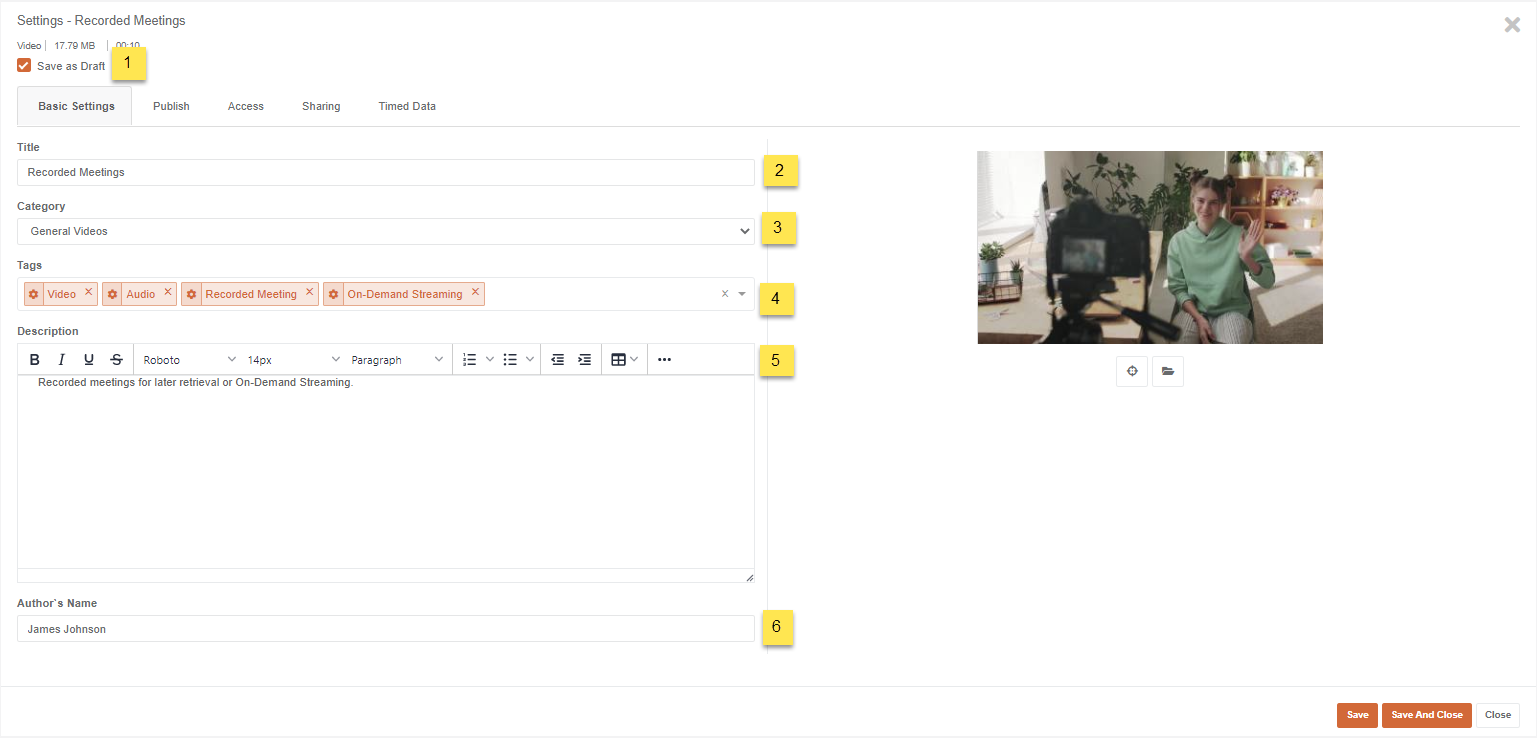Insert a bulleted list
Image resolution: width=1537 pixels, height=738 pixels.
click(x=510, y=360)
